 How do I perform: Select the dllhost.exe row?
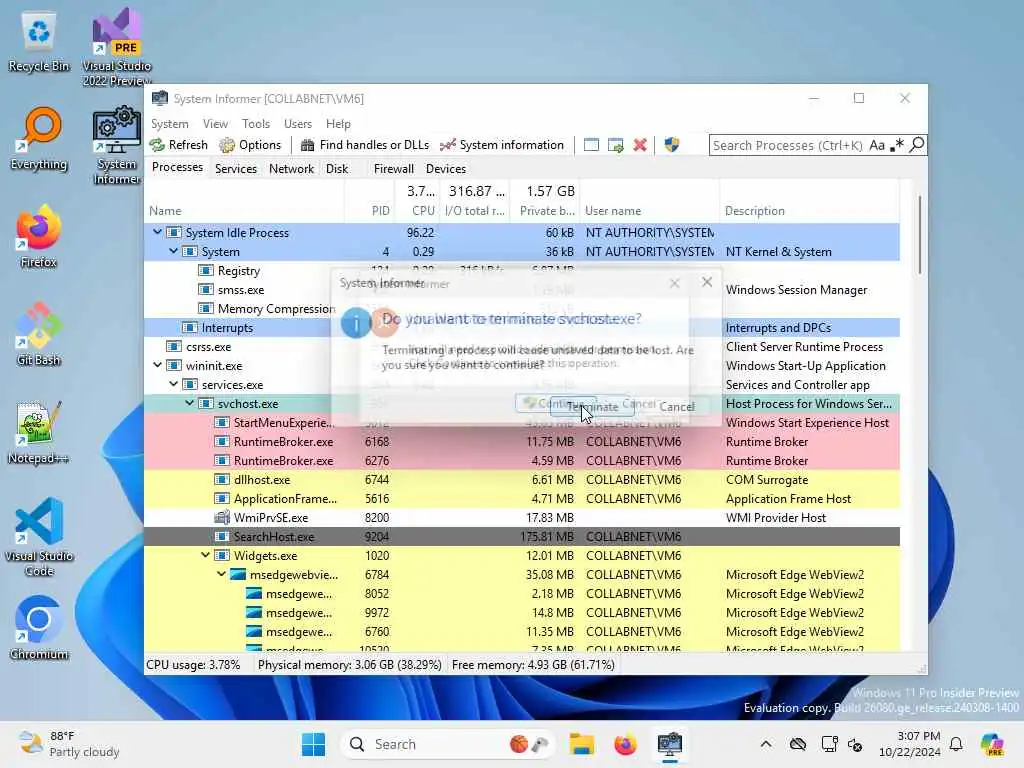521,480
